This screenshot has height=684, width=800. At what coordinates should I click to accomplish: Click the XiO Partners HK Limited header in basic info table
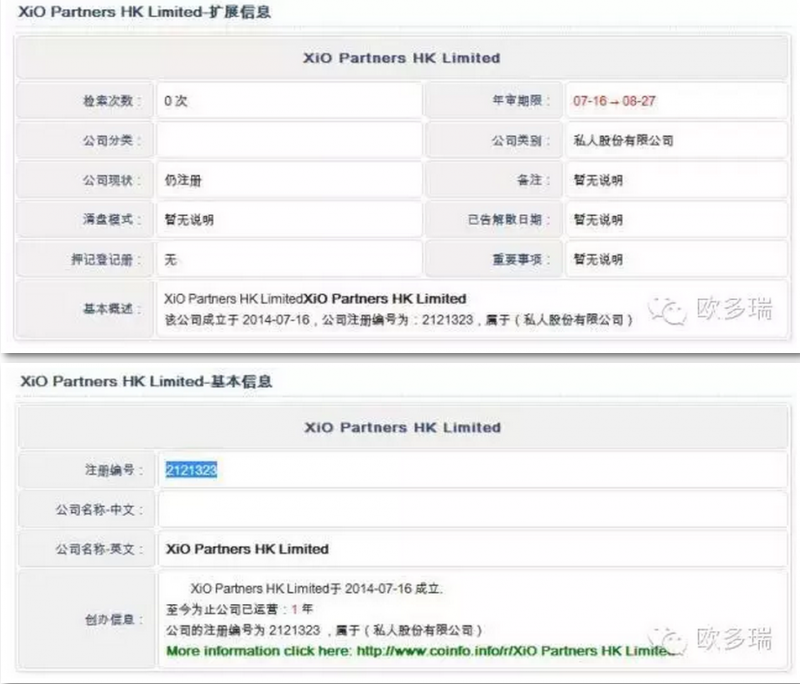click(403, 427)
